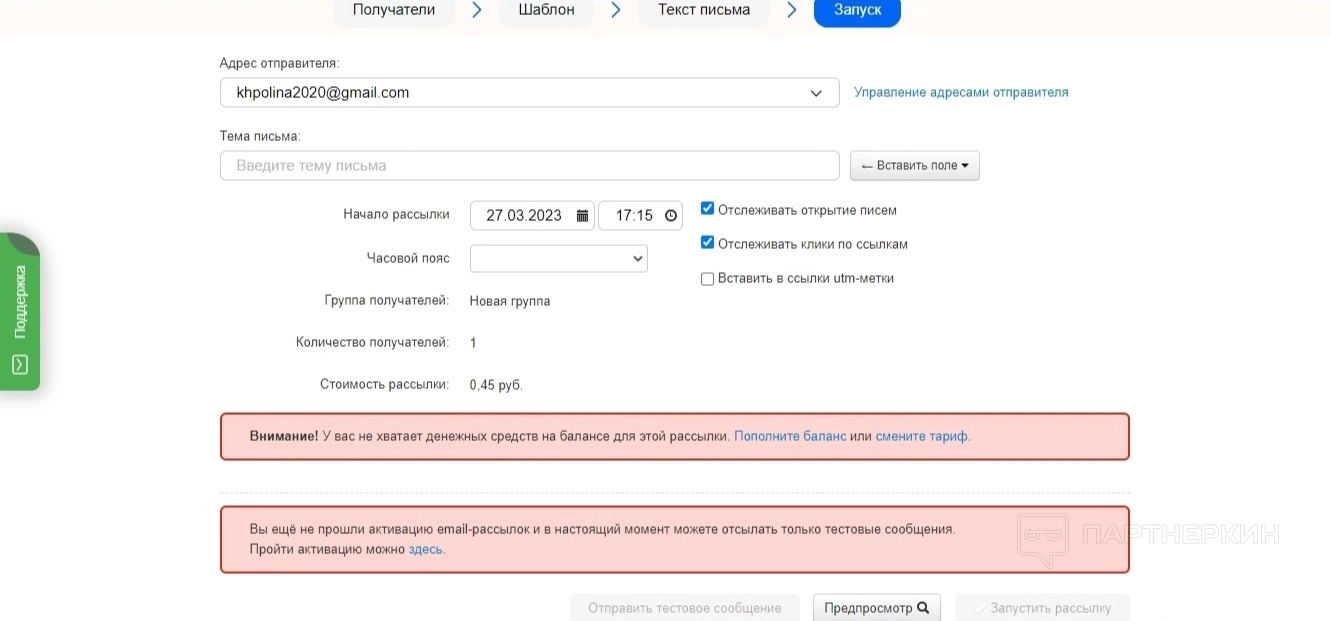Click the magnifier icon on Предпросмотр
The height and width of the screenshot is (621, 1331).
point(923,607)
